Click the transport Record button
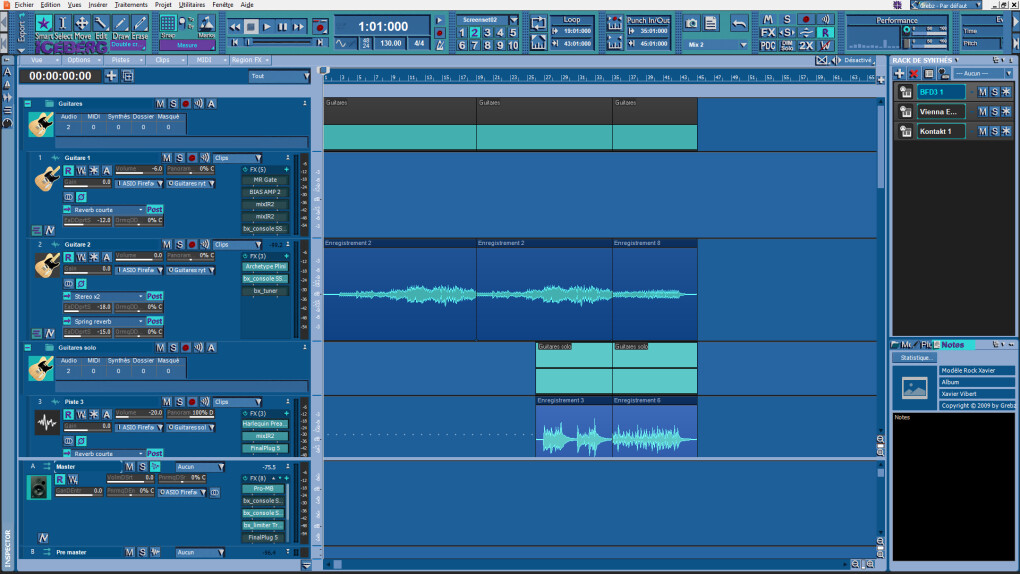This screenshot has height=574, width=1020. (x=319, y=27)
